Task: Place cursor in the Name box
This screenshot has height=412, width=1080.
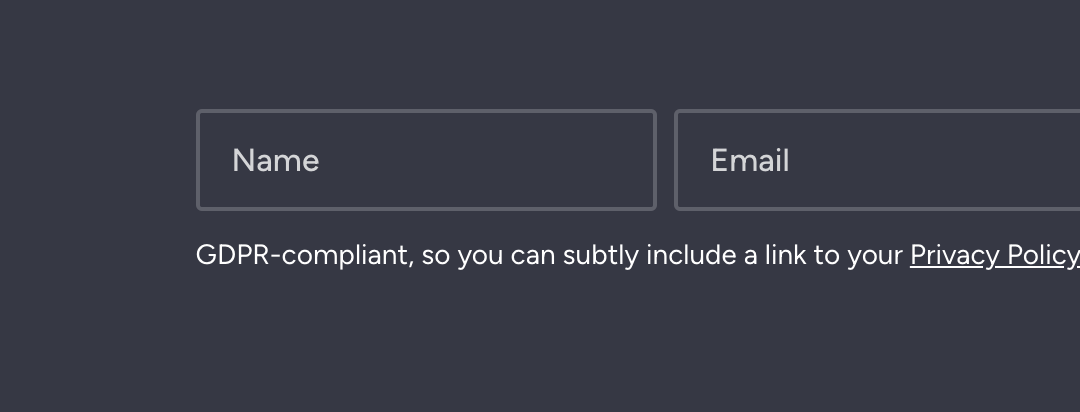Action: (x=426, y=160)
